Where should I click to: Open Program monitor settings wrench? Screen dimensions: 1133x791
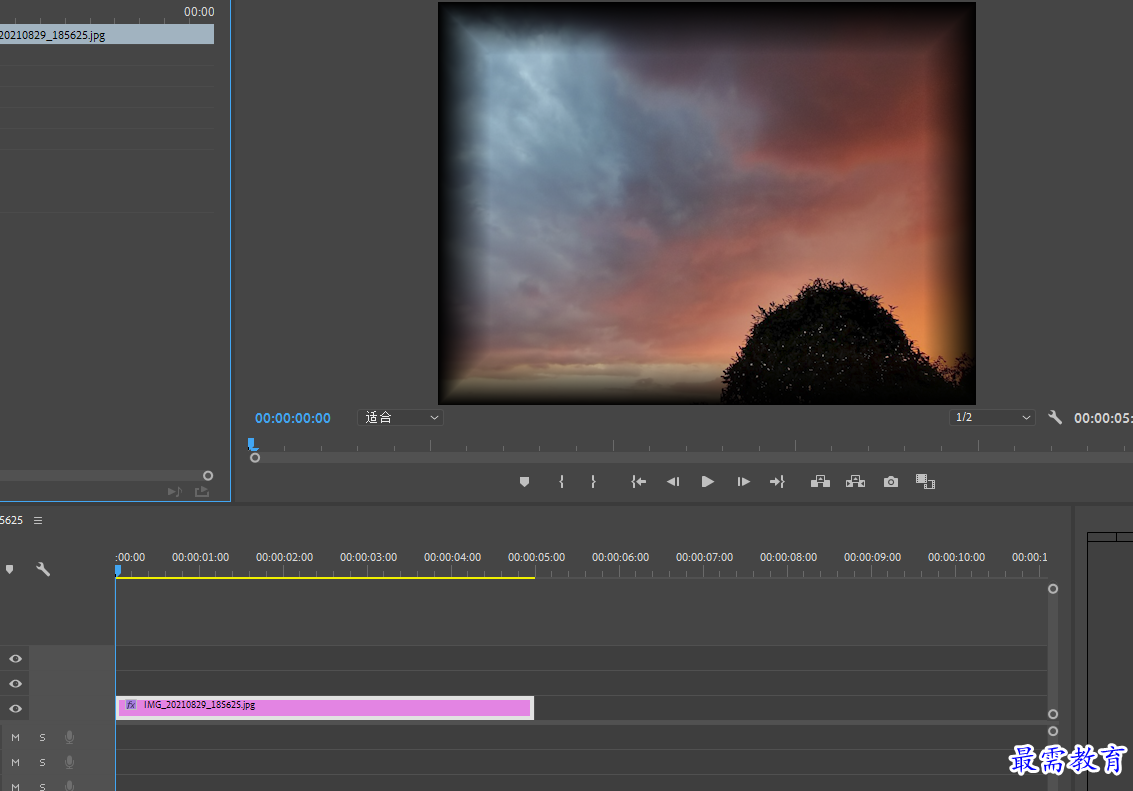click(1055, 418)
